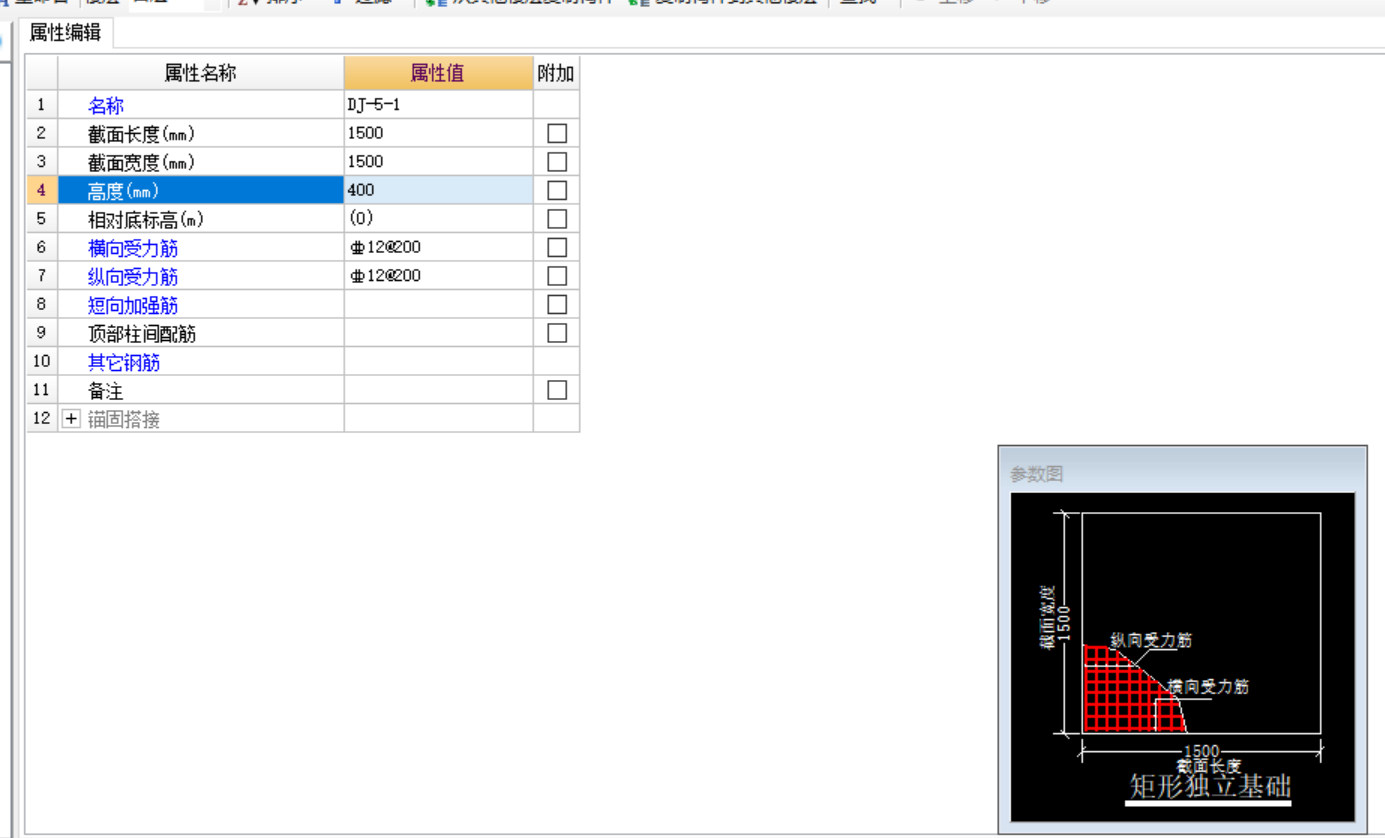Edit 相对底标高 value (0)
1385x838 pixels.
click(438, 219)
